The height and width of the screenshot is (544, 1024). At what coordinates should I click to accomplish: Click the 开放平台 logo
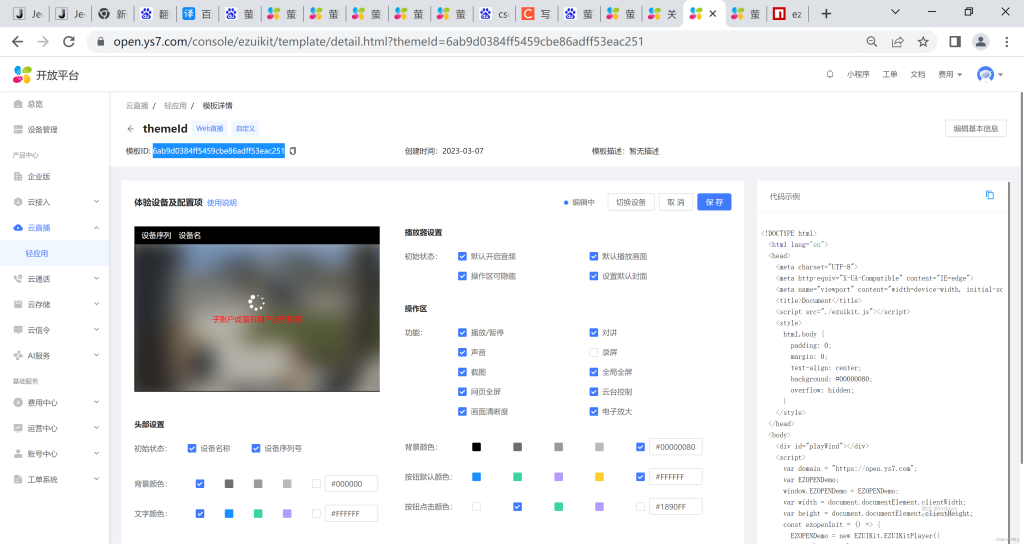(46, 75)
